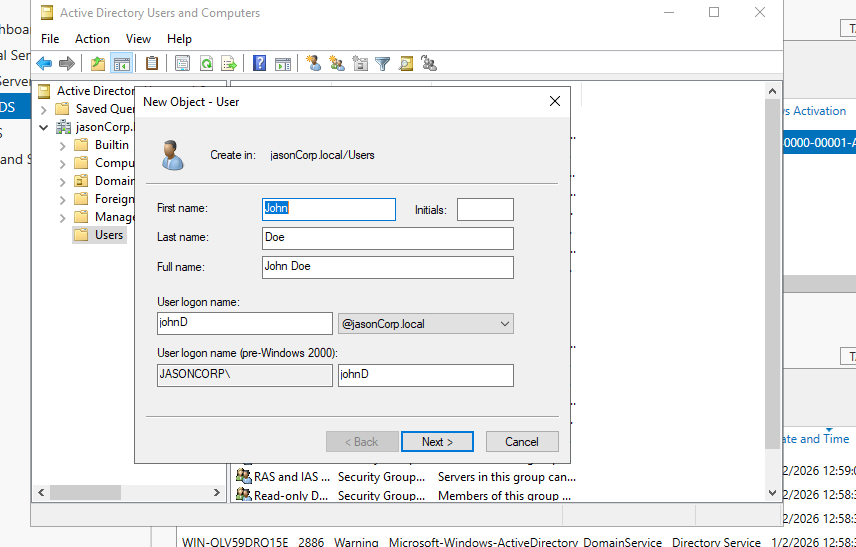The height and width of the screenshot is (547, 856).
Task: Click the Export List toolbar icon
Action: pyautogui.click(x=229, y=63)
